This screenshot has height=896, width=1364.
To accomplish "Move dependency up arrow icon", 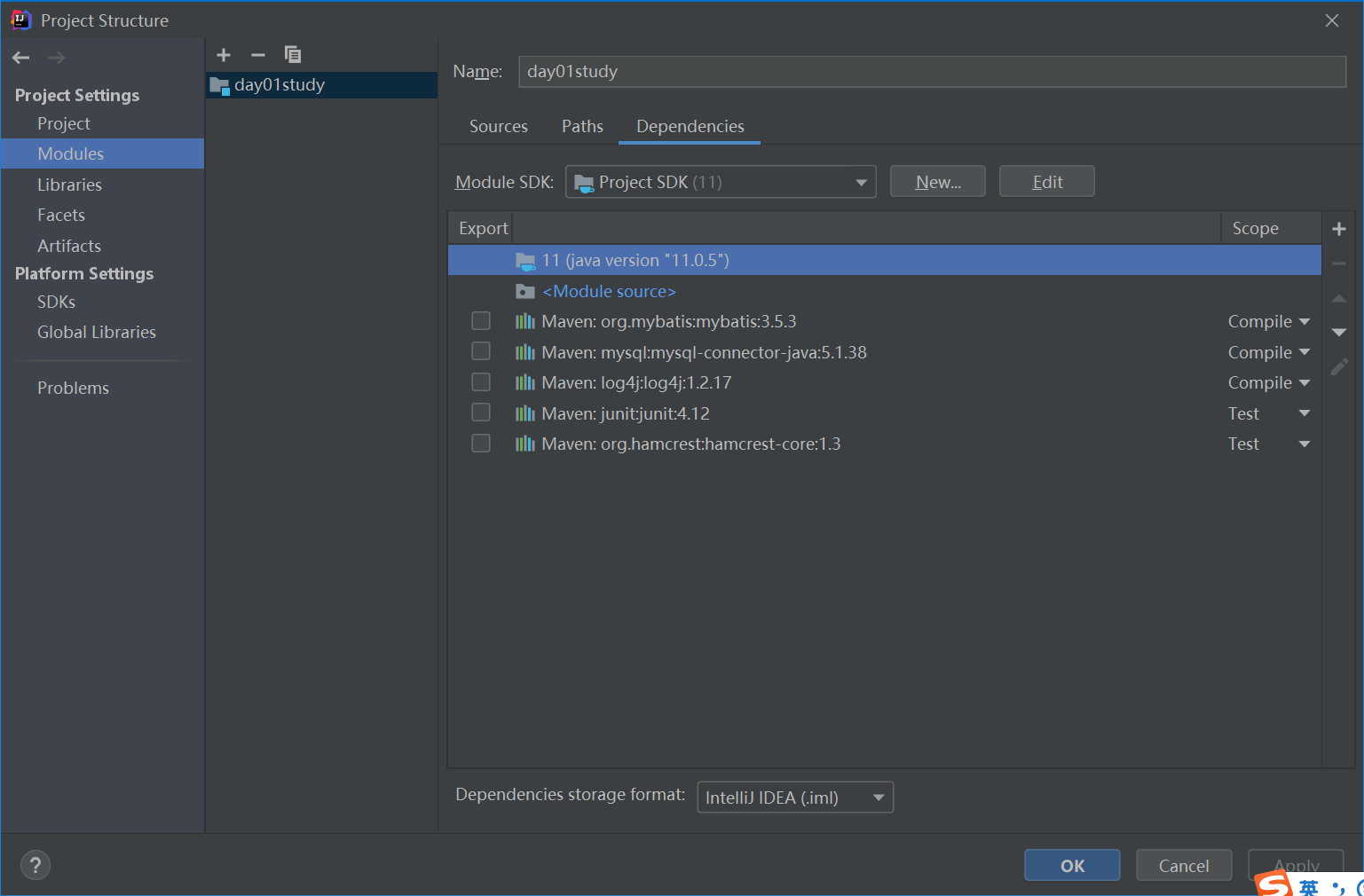I will tap(1339, 299).
